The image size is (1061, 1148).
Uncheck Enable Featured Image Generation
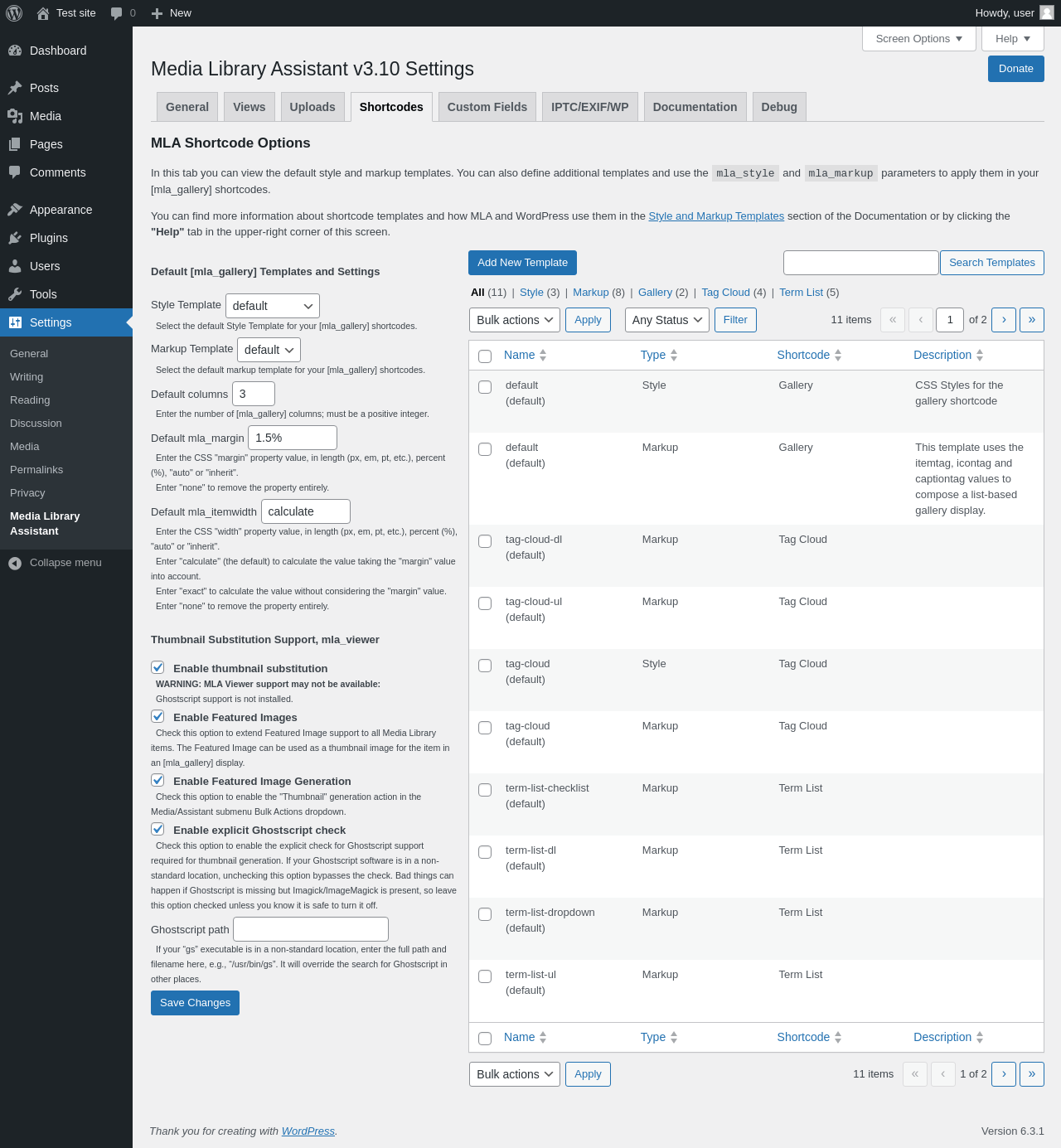pos(157,780)
